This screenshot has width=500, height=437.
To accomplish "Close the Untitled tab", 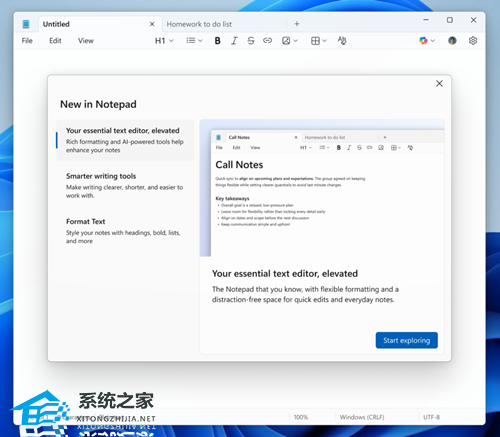I will pyautogui.click(x=152, y=24).
